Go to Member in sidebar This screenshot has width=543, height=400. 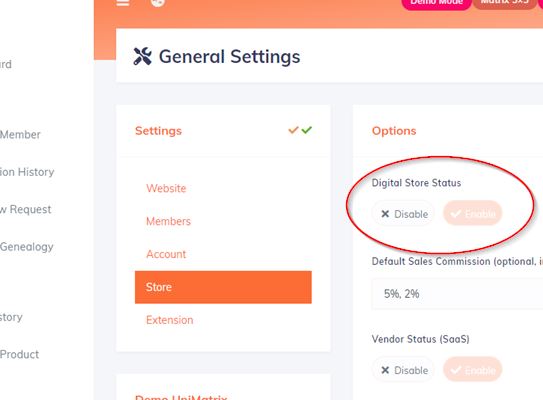coord(20,134)
